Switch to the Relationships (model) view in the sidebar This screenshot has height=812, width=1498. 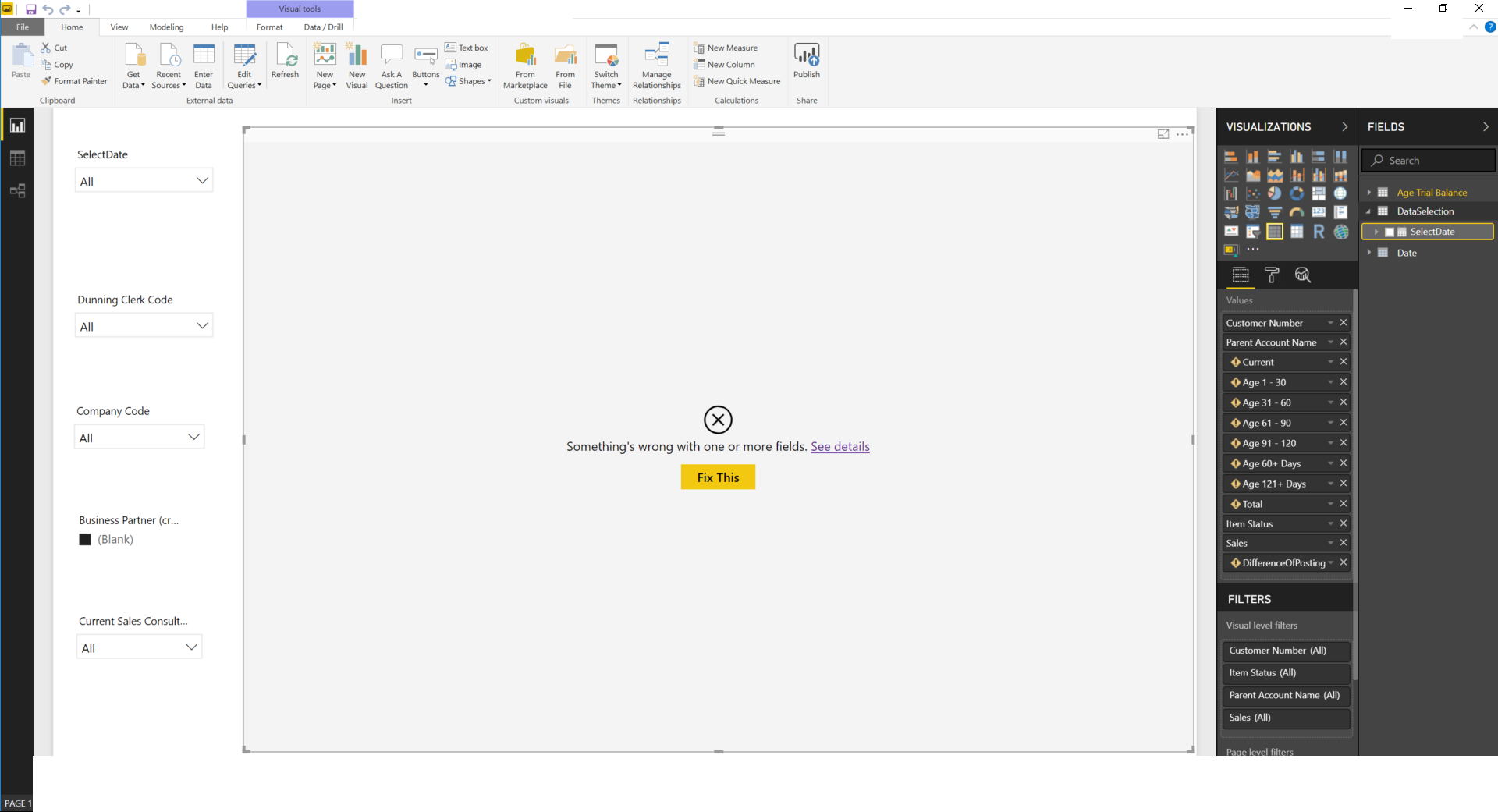[x=17, y=191]
